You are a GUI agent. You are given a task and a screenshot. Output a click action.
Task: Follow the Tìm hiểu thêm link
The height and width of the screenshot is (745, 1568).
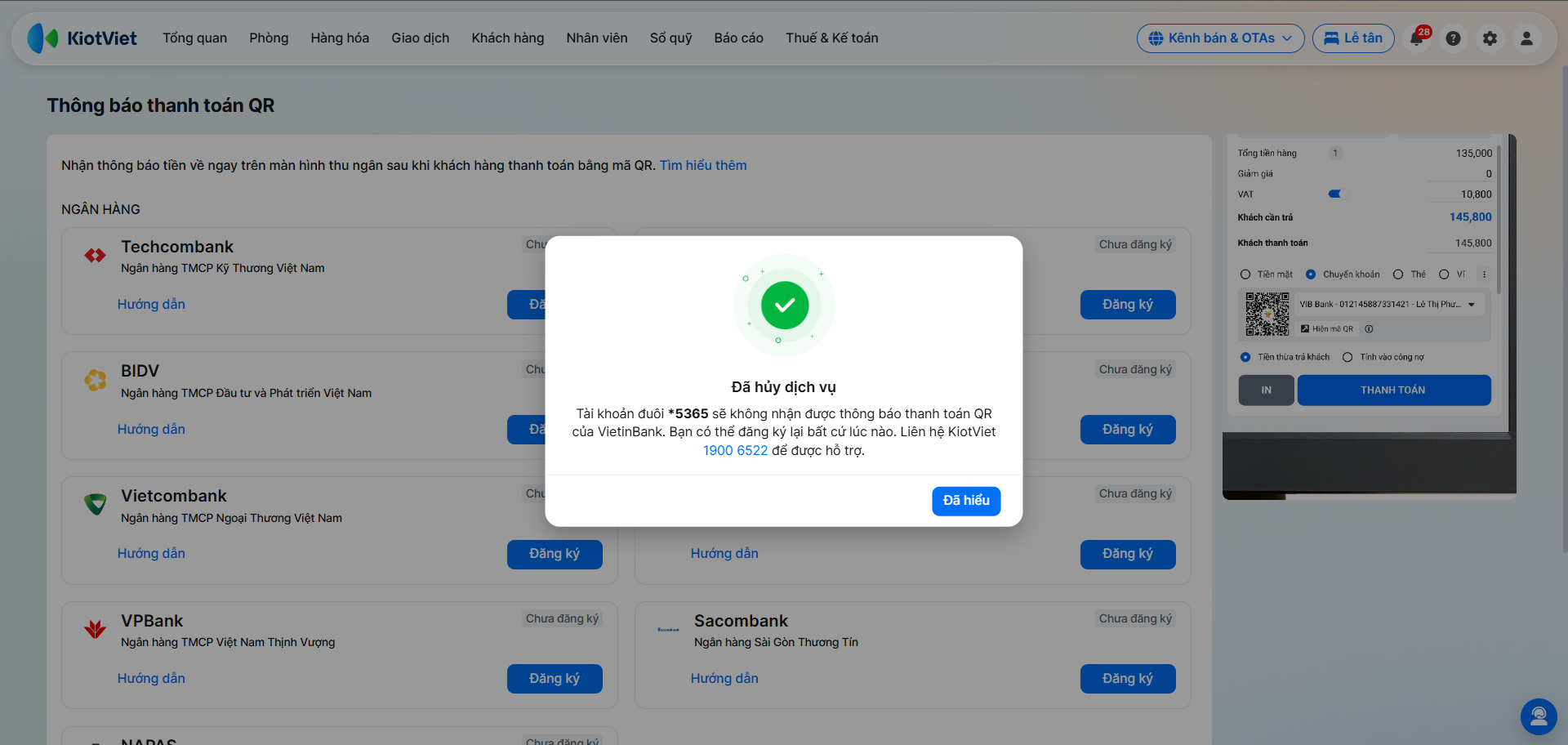point(703,166)
